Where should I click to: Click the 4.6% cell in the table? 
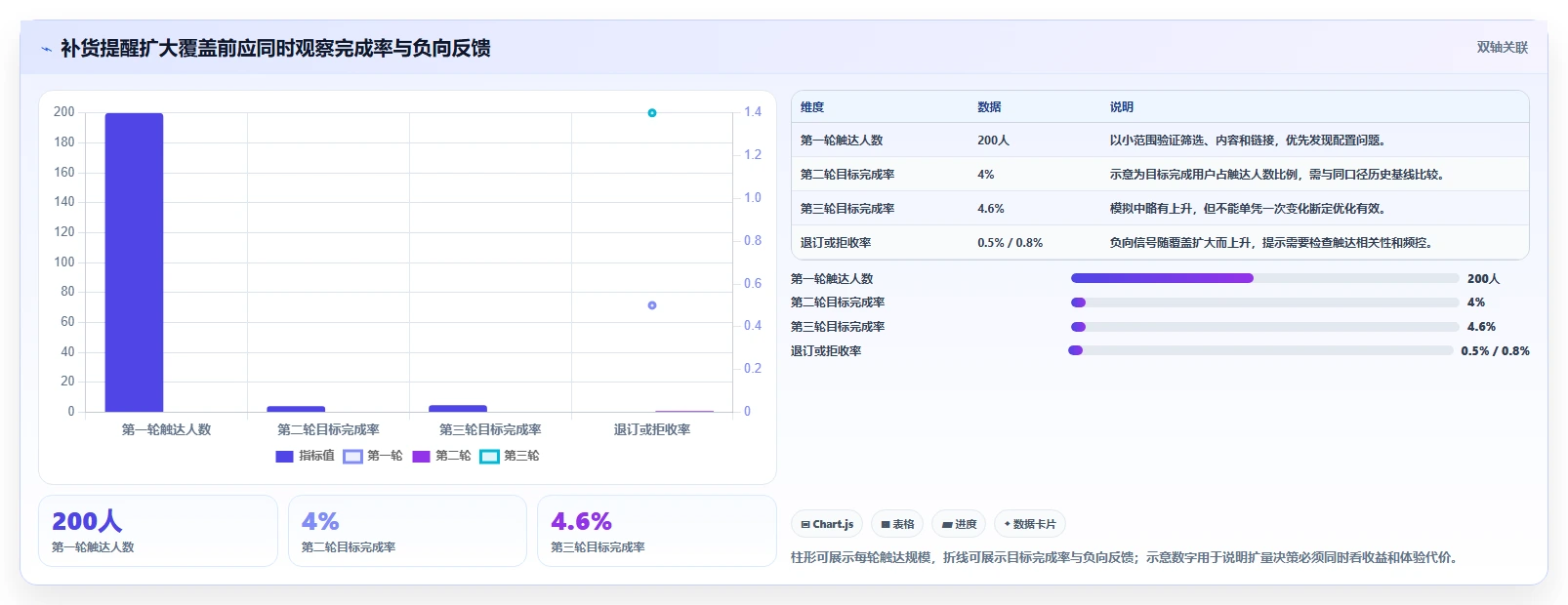click(x=991, y=209)
